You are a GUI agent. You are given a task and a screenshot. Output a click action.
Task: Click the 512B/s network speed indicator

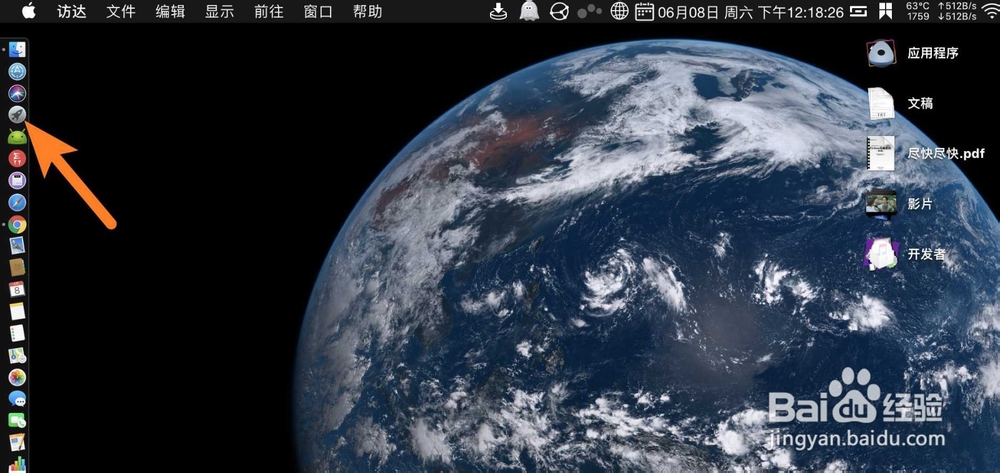point(958,11)
